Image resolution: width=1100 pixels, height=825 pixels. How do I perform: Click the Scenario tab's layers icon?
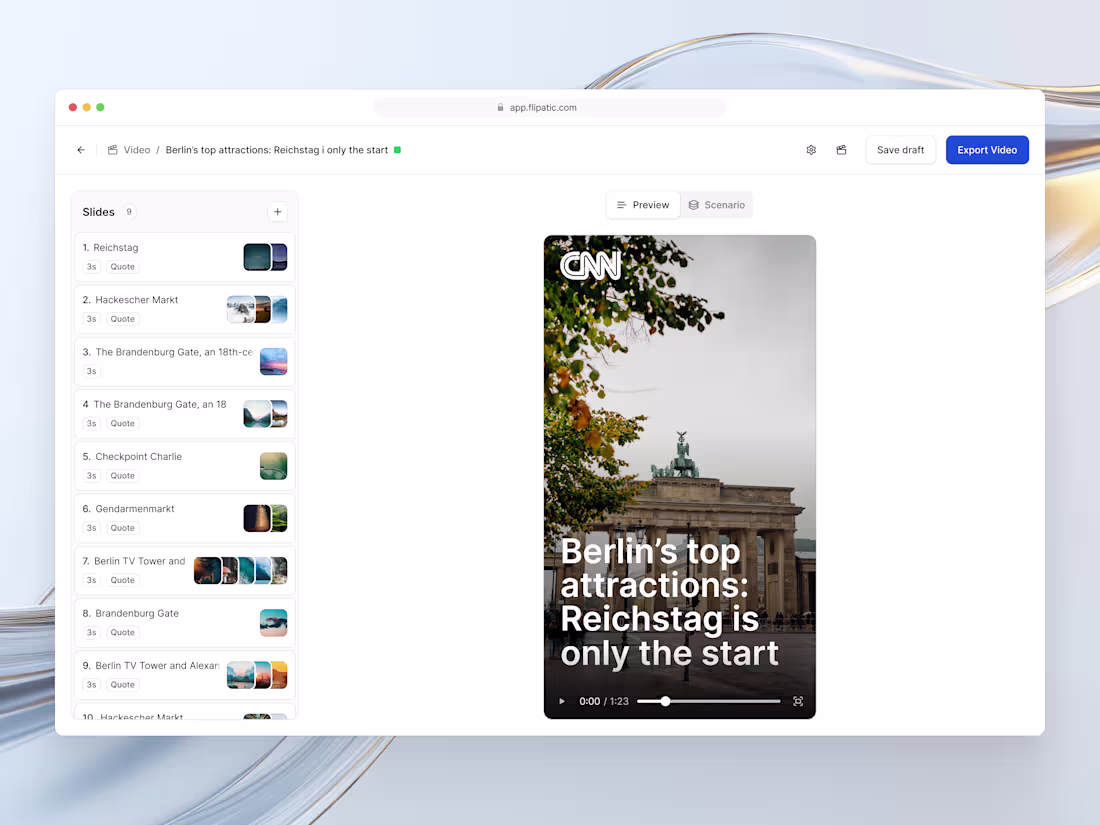(x=695, y=204)
